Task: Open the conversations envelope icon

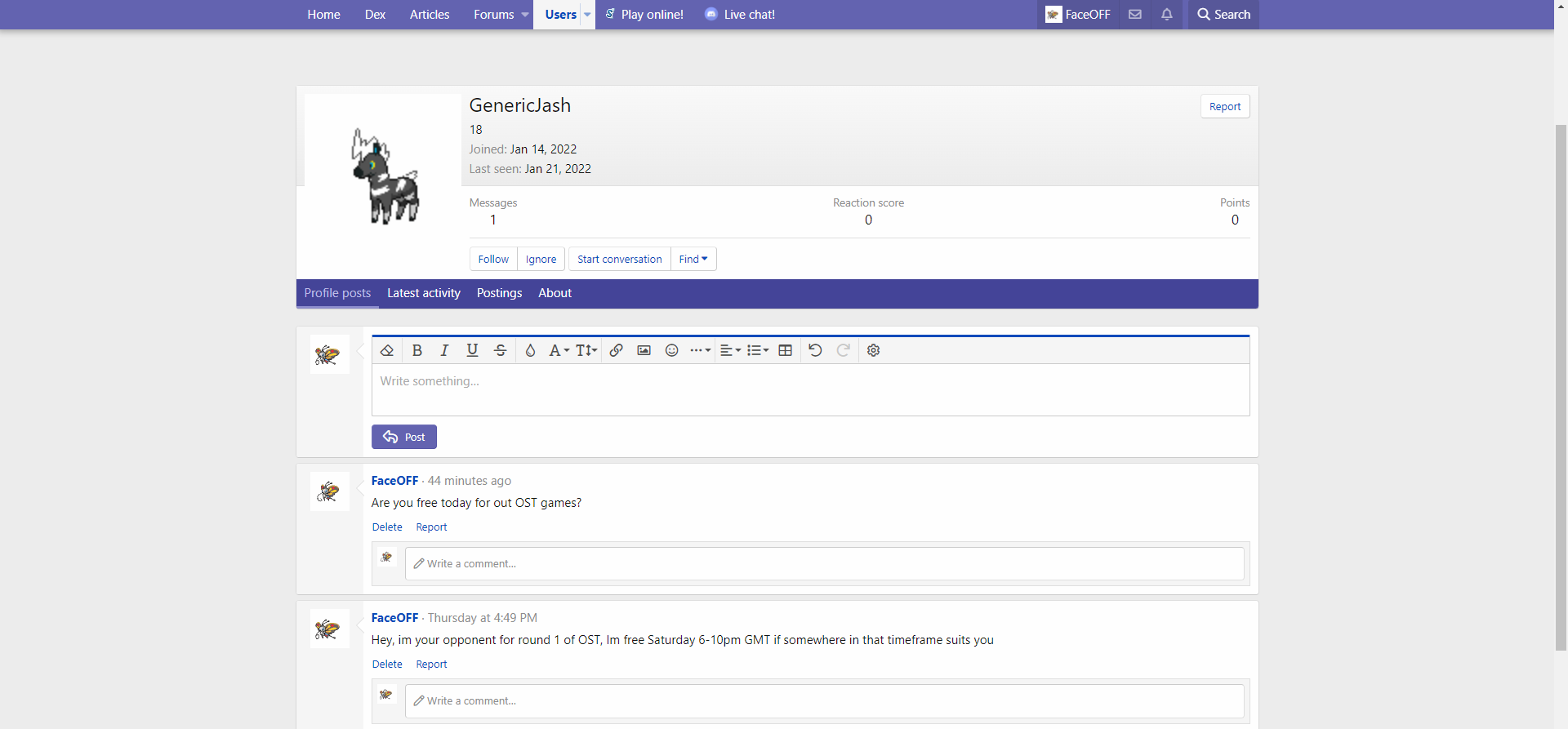Action: pos(1135,15)
